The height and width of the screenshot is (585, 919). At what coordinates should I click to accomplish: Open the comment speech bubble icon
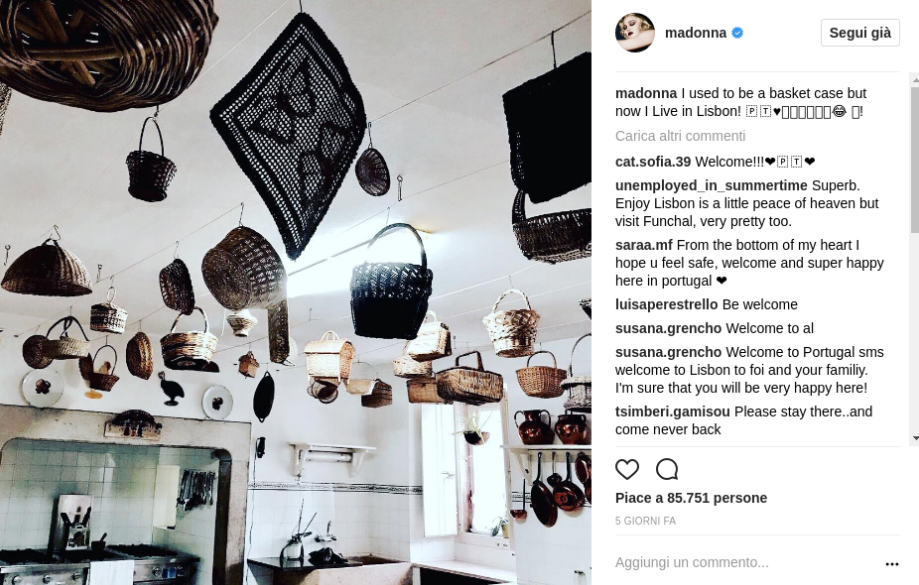click(x=667, y=469)
